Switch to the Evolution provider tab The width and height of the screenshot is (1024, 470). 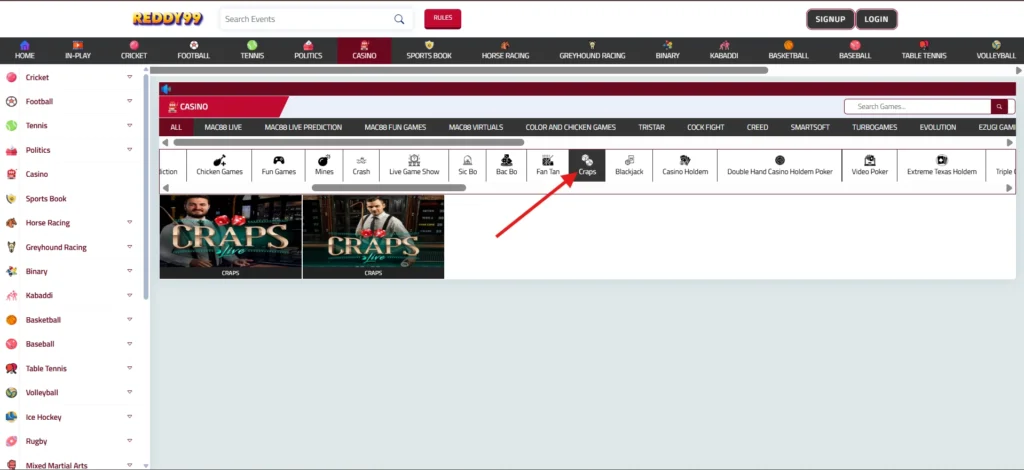(937, 127)
